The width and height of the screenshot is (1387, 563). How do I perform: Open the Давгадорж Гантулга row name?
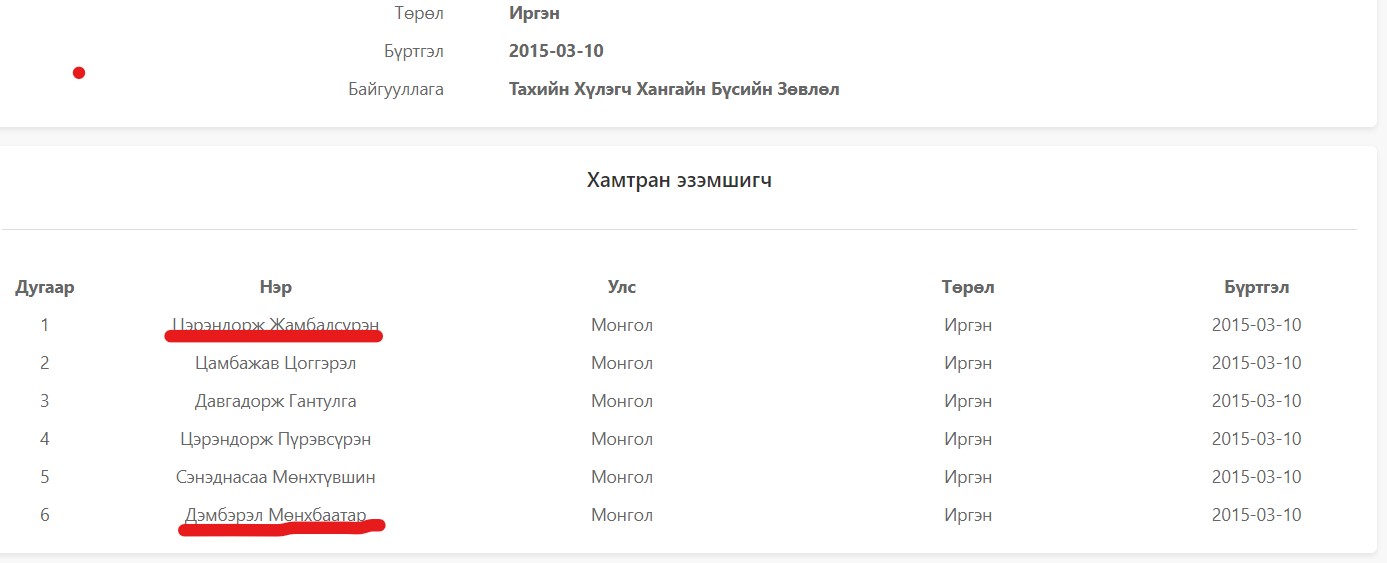pos(276,401)
